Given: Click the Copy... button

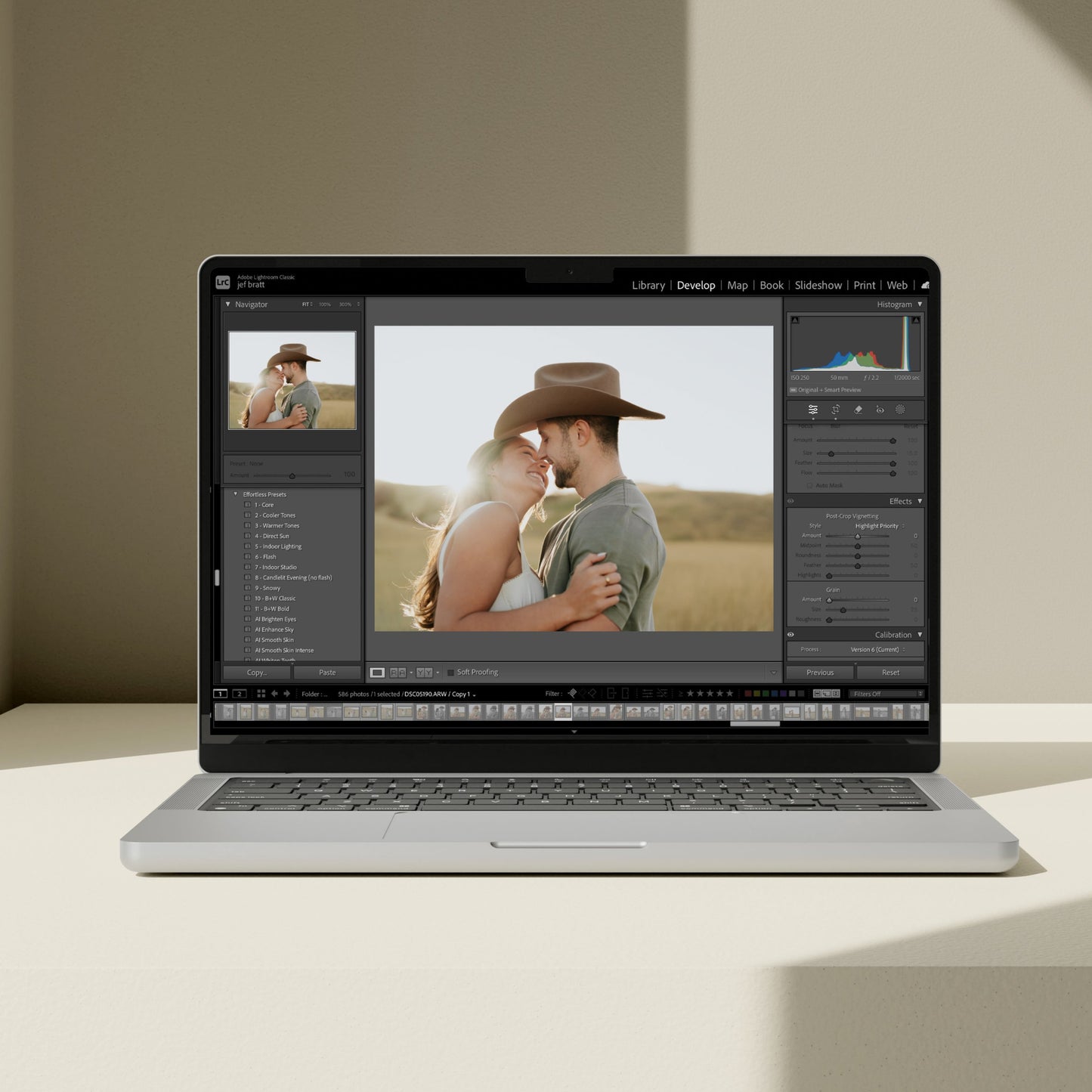Looking at the screenshot, I should (x=257, y=673).
